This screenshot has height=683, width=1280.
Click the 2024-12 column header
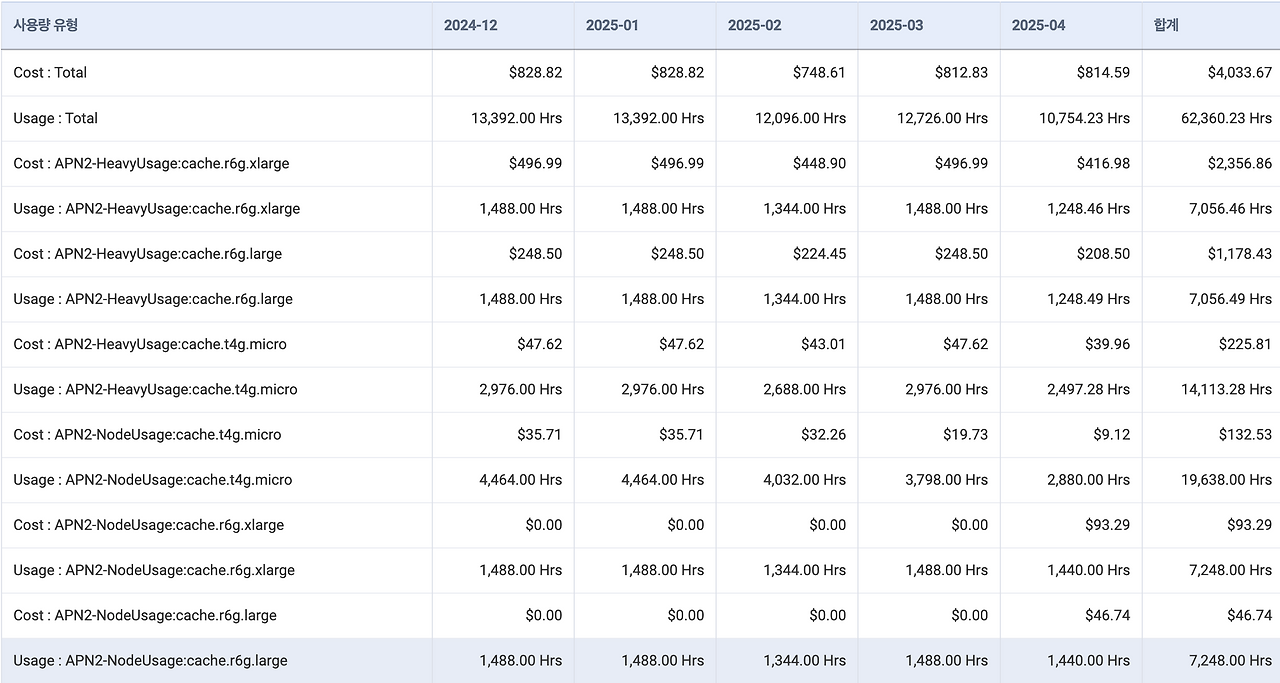pyautogui.click(x=471, y=25)
